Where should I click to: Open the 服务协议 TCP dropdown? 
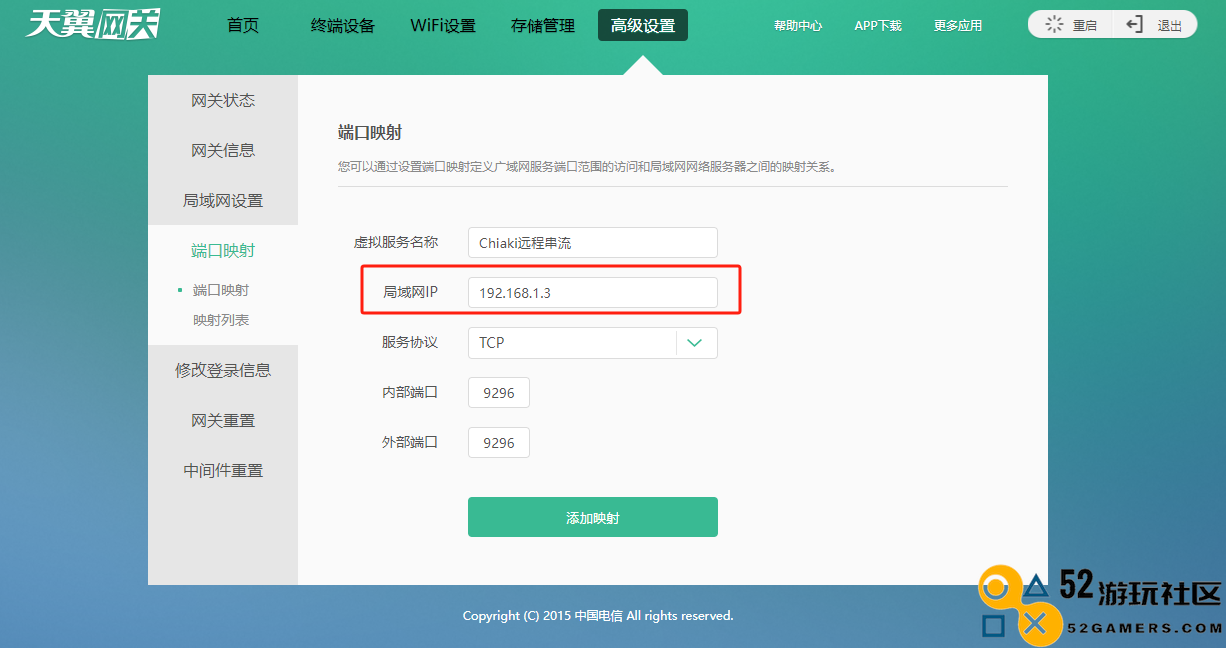593,343
